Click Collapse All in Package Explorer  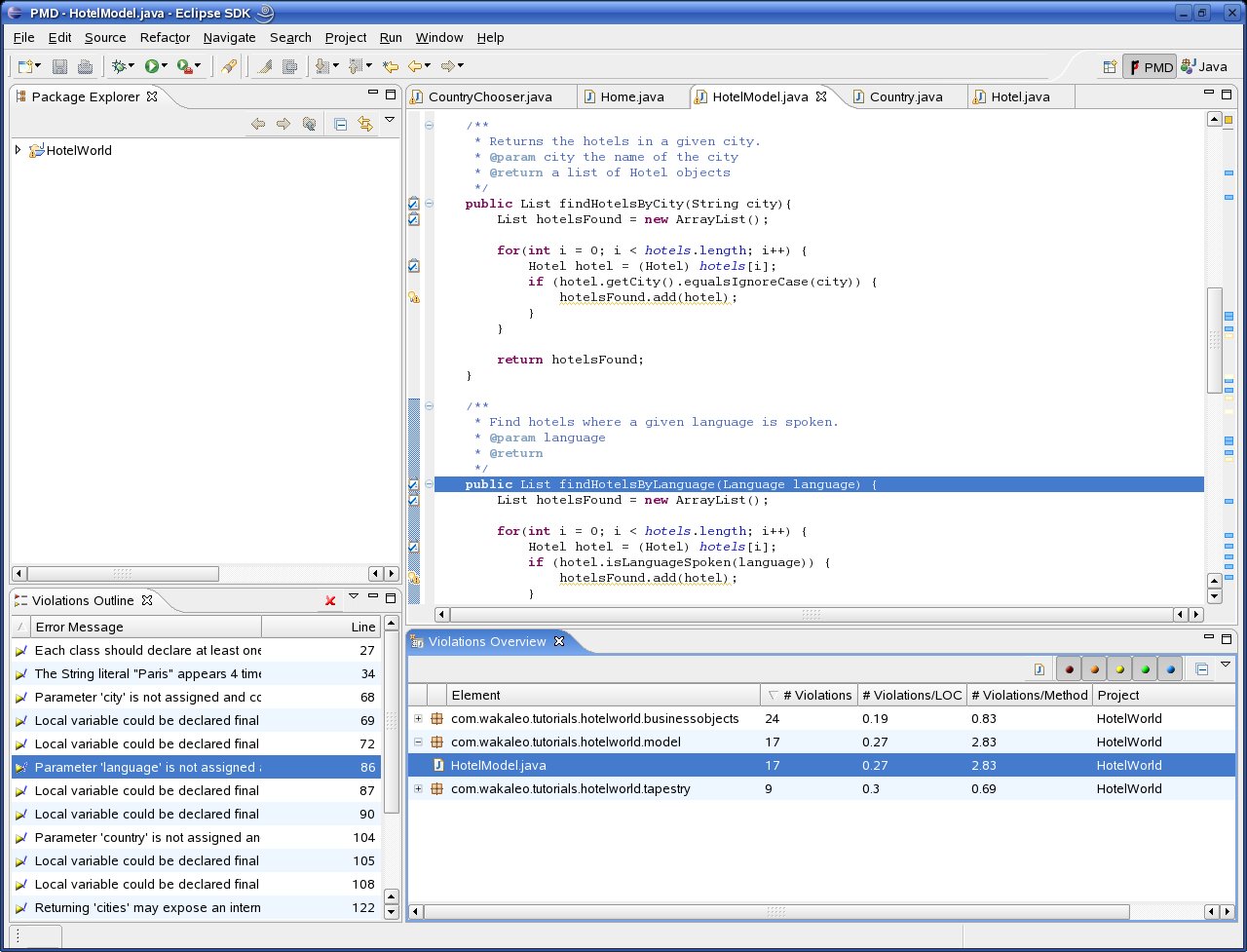click(340, 124)
